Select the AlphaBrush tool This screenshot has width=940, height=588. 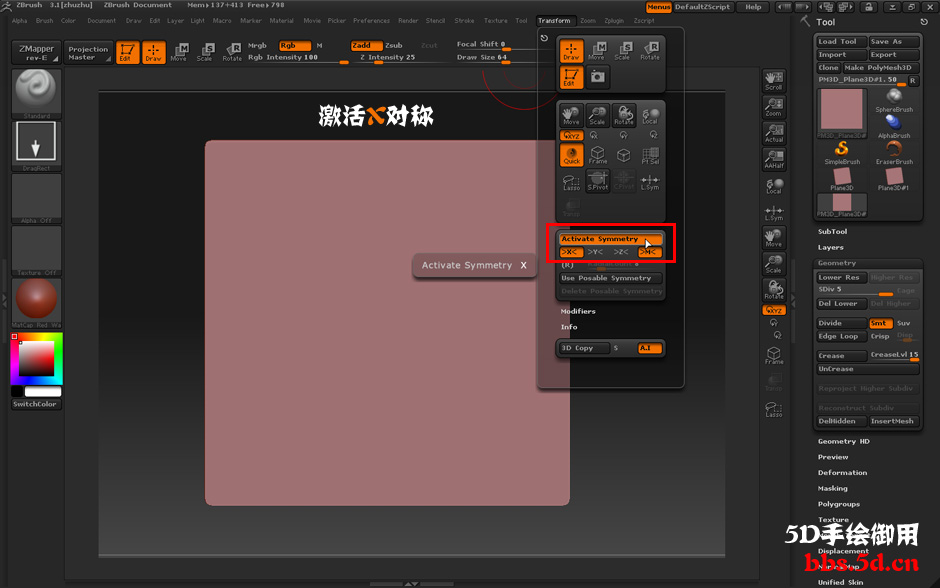click(x=894, y=126)
